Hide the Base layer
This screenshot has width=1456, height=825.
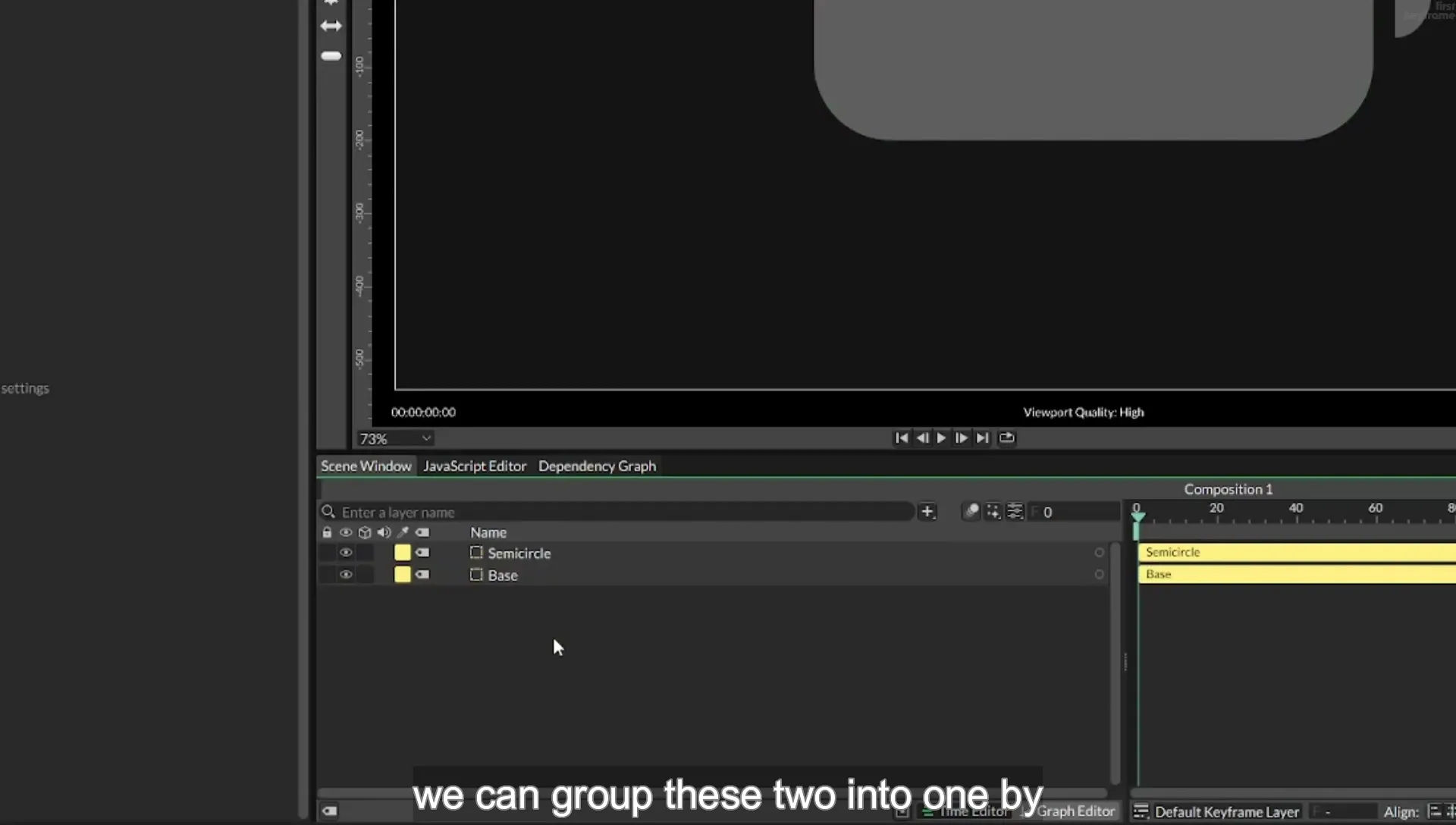[x=346, y=575]
